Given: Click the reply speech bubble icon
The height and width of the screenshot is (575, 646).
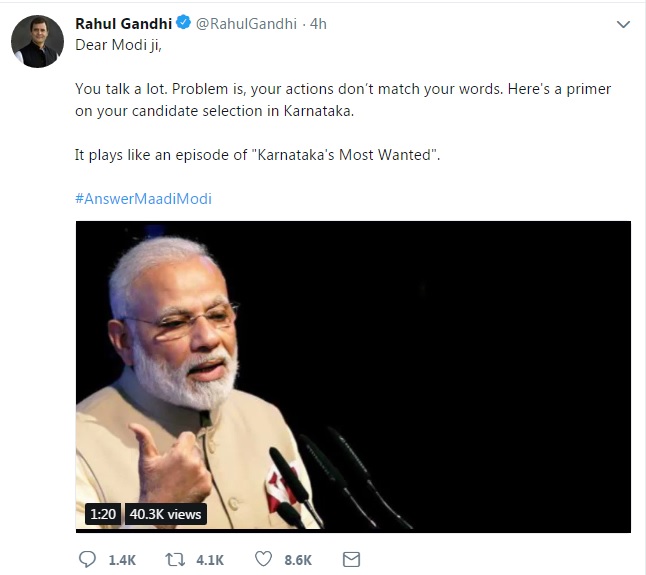Looking at the screenshot, I should (86, 560).
